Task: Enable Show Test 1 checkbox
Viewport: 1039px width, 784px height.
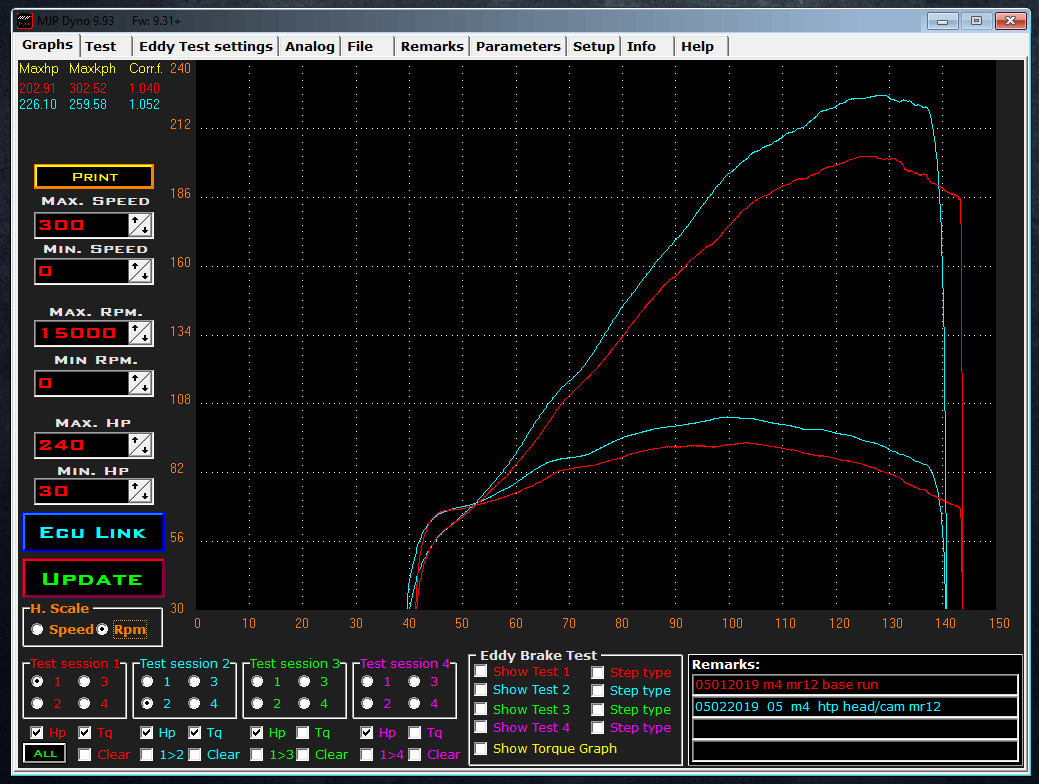Action: [x=481, y=671]
